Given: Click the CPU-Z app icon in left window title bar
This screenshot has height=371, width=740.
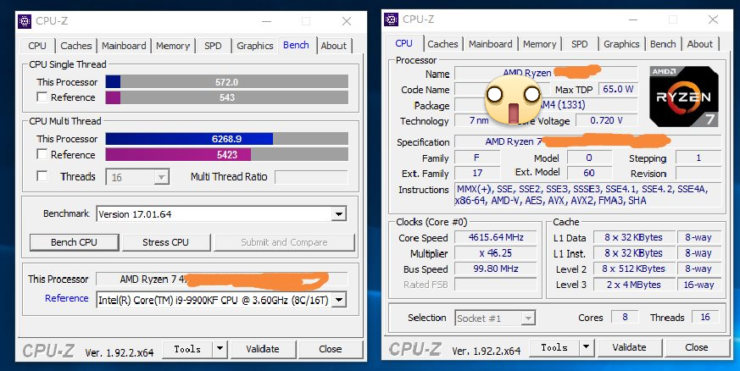Looking at the screenshot, I should tap(25, 21).
